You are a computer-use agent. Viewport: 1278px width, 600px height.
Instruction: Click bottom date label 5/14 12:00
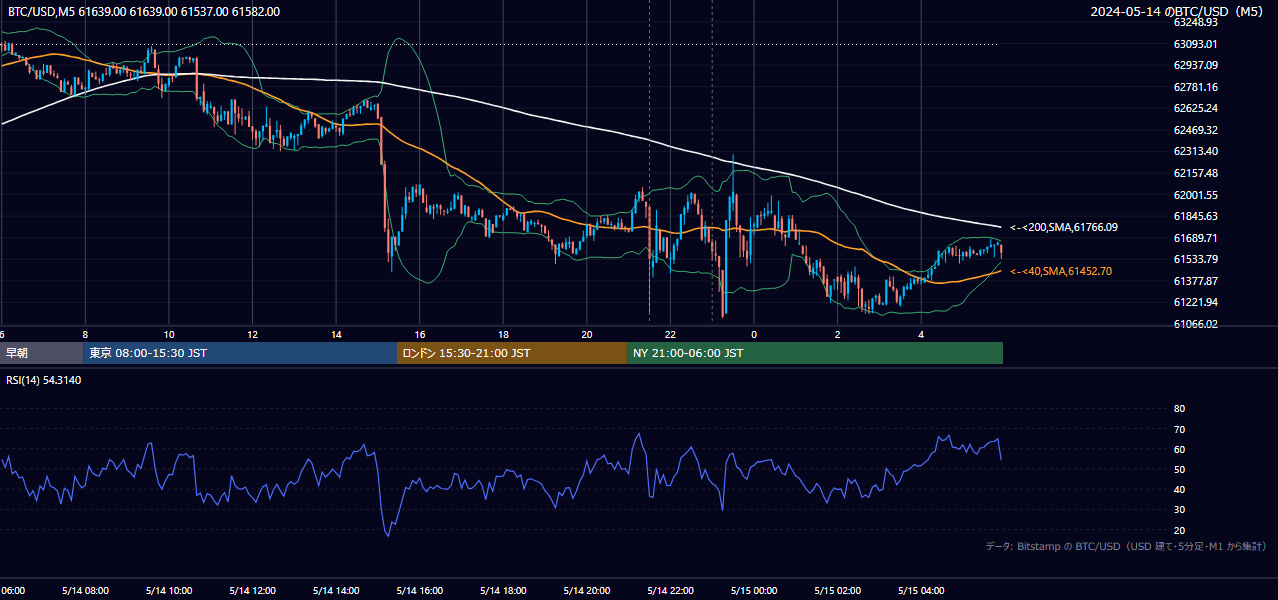coord(252,591)
